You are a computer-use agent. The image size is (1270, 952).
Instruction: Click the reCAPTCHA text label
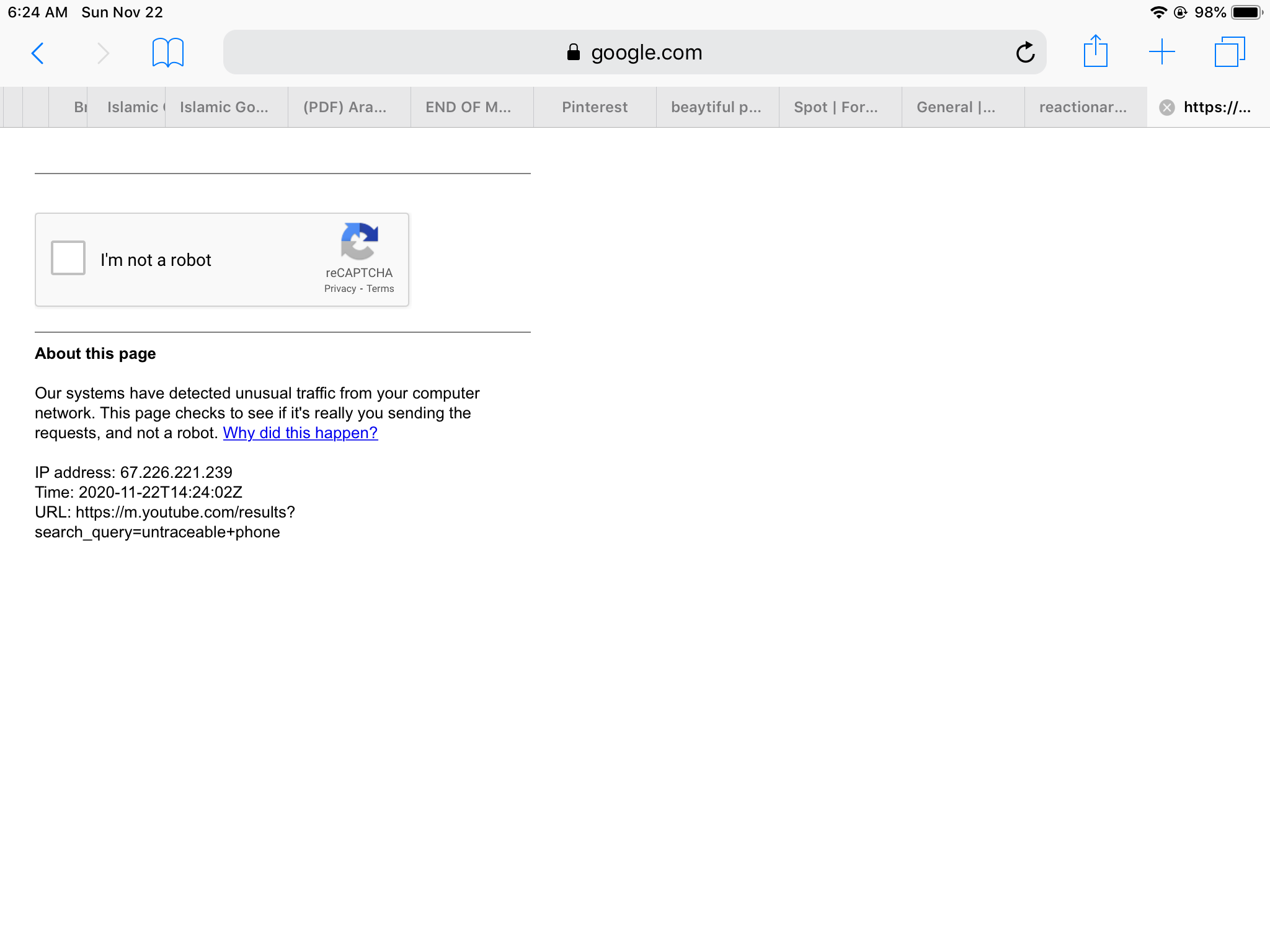point(359,273)
